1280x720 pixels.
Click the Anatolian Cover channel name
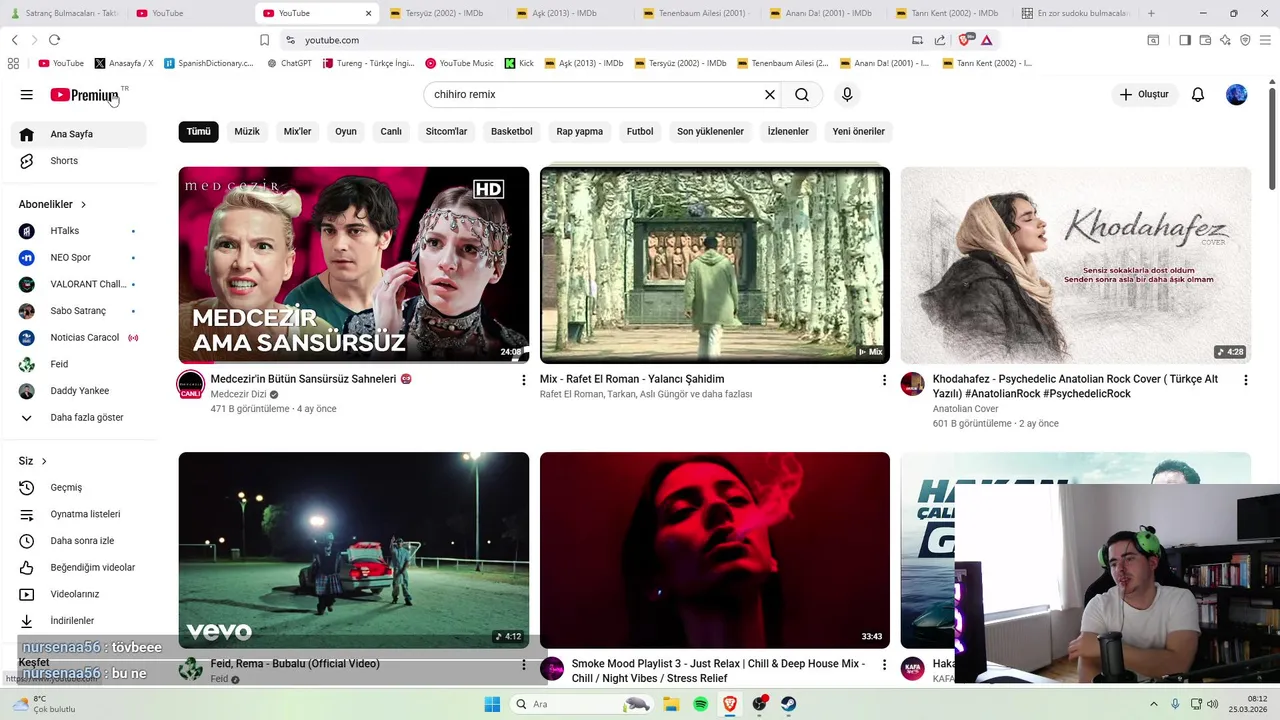click(x=965, y=409)
